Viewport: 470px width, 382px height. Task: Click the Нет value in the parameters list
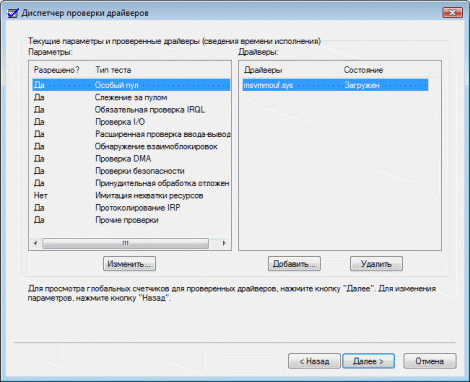pyautogui.click(x=41, y=195)
